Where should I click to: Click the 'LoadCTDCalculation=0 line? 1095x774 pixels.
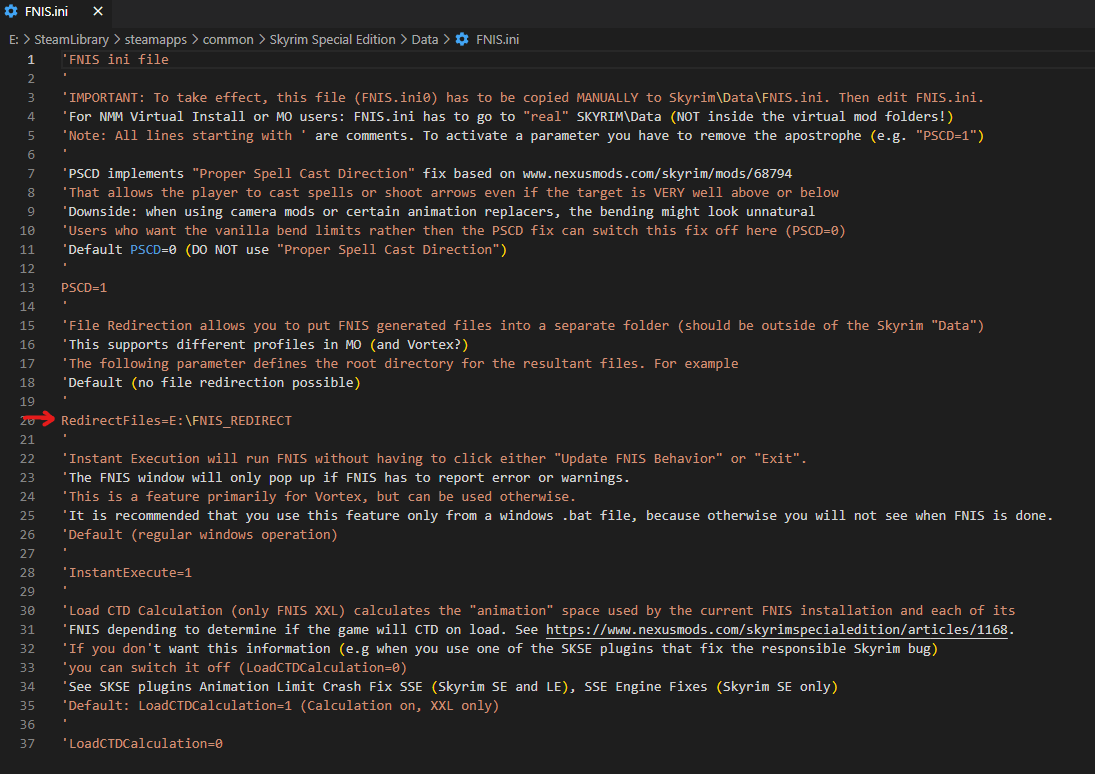coord(142,744)
